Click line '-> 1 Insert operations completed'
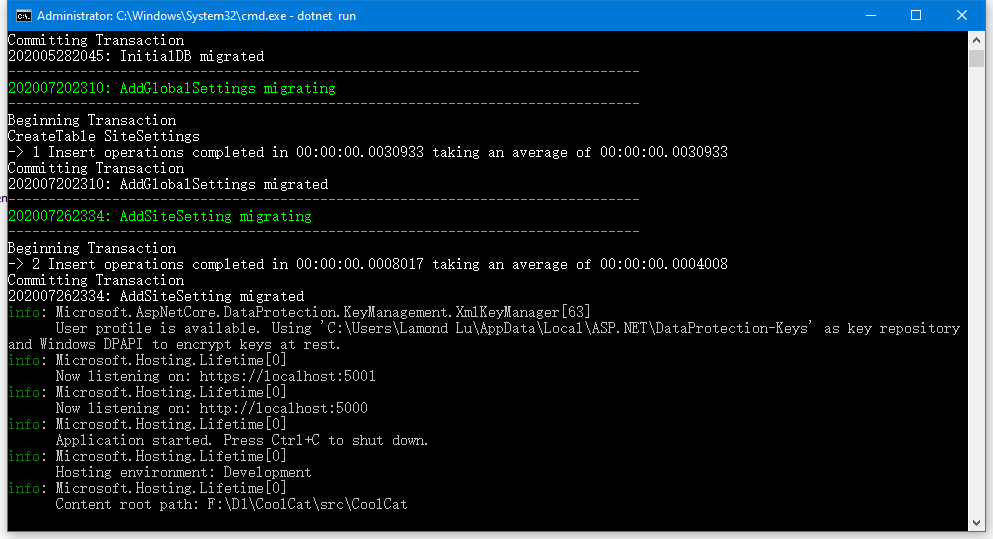 367,152
